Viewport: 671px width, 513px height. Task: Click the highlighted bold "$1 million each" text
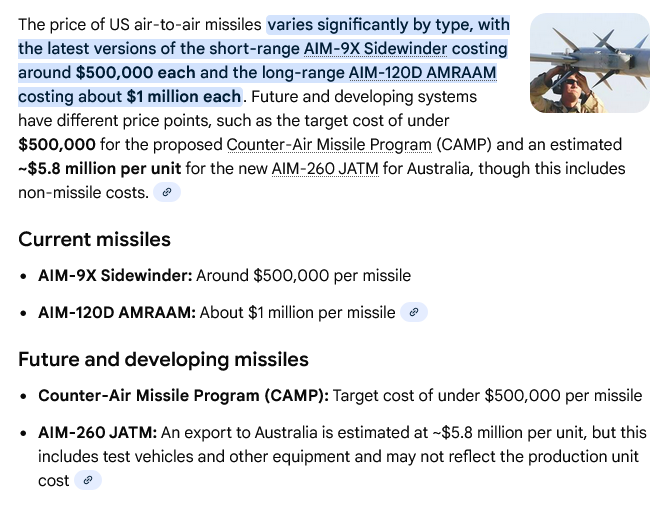183,96
